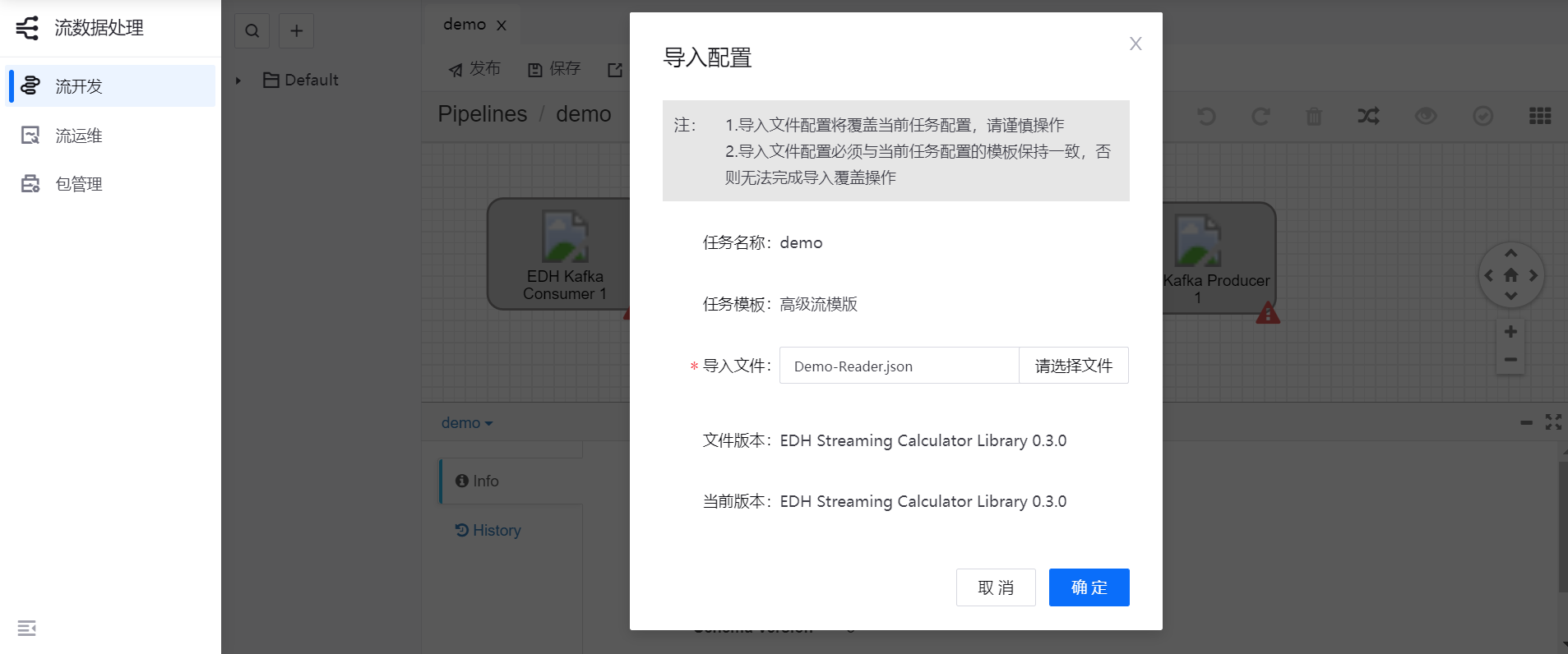Click the shuffle auto-arrange icon
Screen dimensions: 1568x654
[x=1368, y=117]
